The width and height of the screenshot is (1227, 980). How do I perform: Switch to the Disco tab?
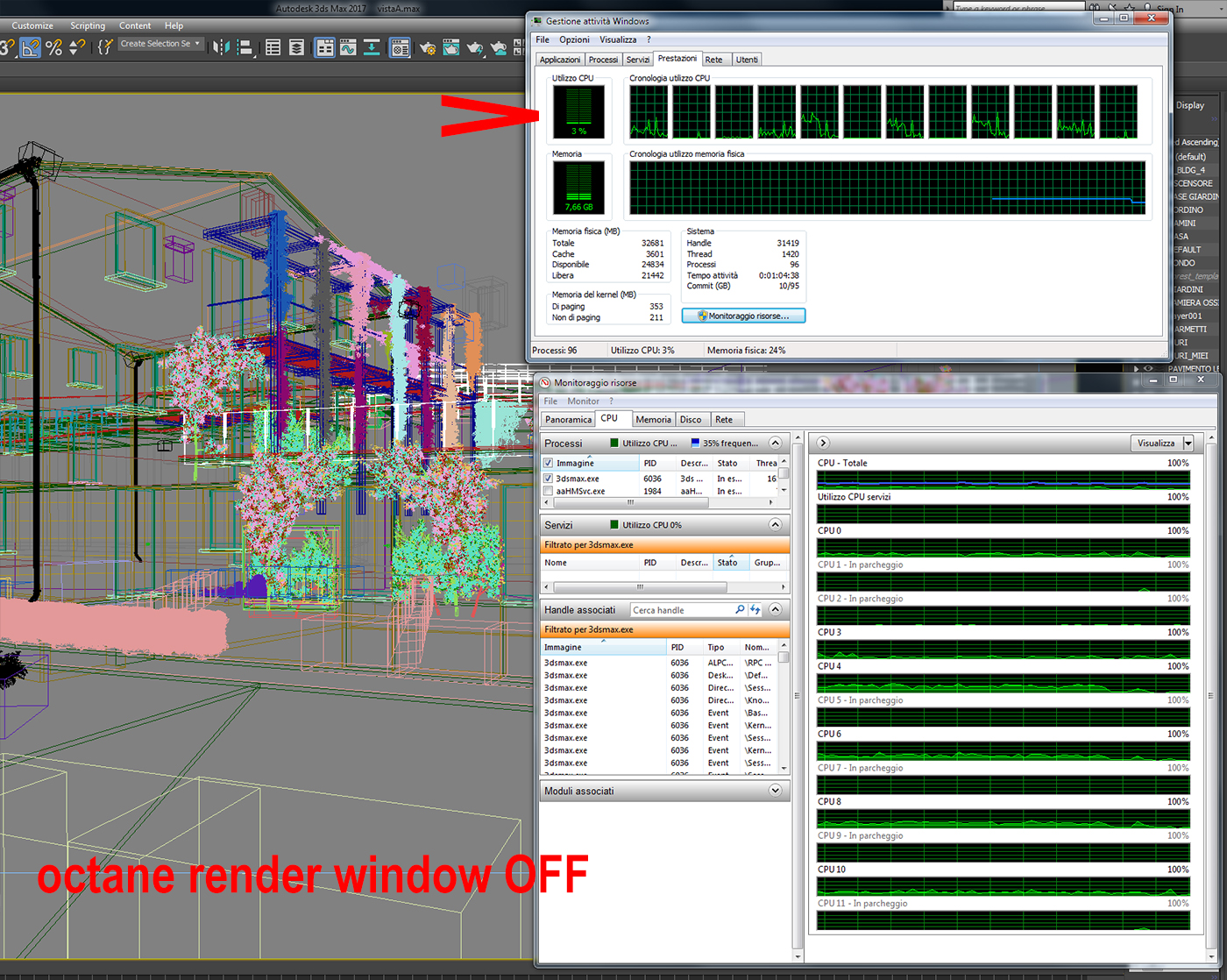click(691, 420)
